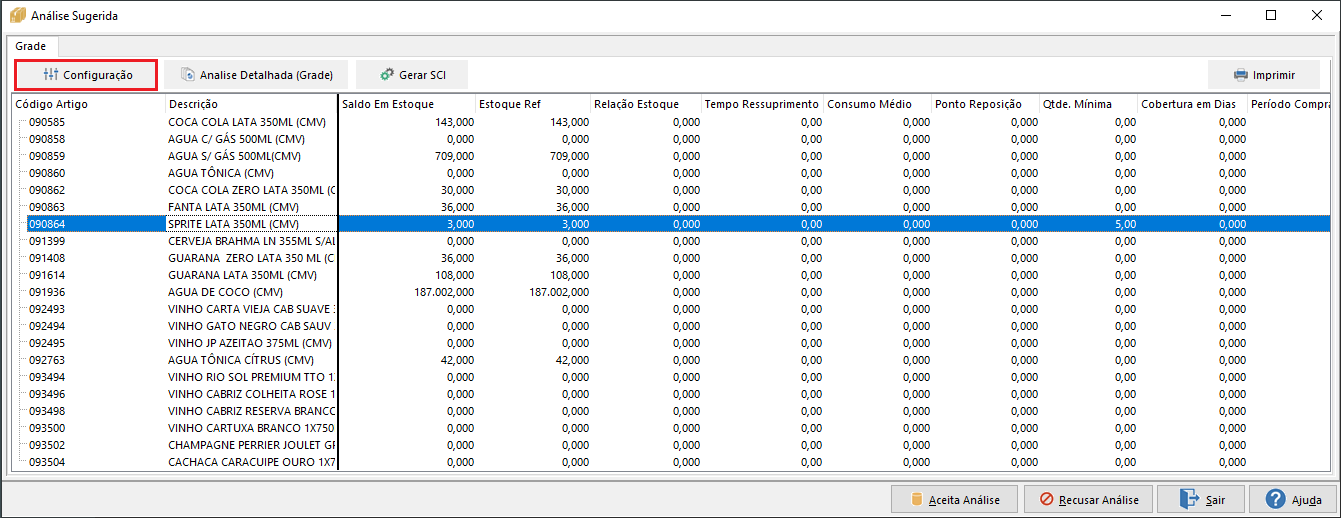This screenshot has width=1341, height=518.
Task: Click 108,000 Saldo Em Estoque value
Action: [x=454, y=275]
